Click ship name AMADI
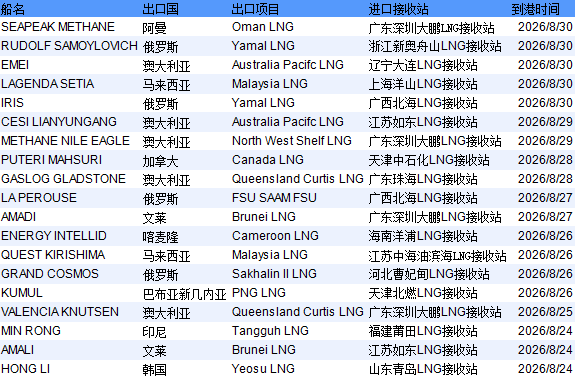 (x=18, y=217)
